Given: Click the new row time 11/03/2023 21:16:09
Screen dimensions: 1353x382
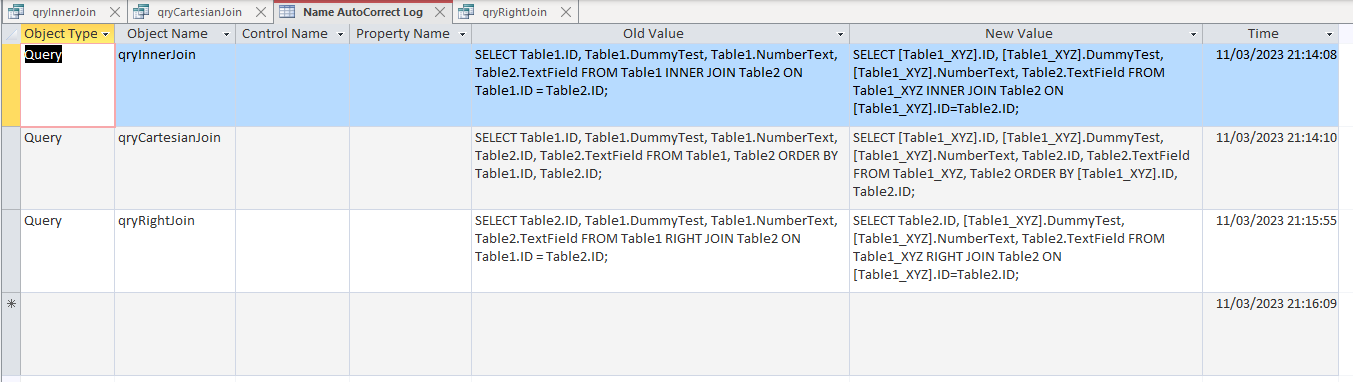Looking at the screenshot, I should click(1271, 334).
